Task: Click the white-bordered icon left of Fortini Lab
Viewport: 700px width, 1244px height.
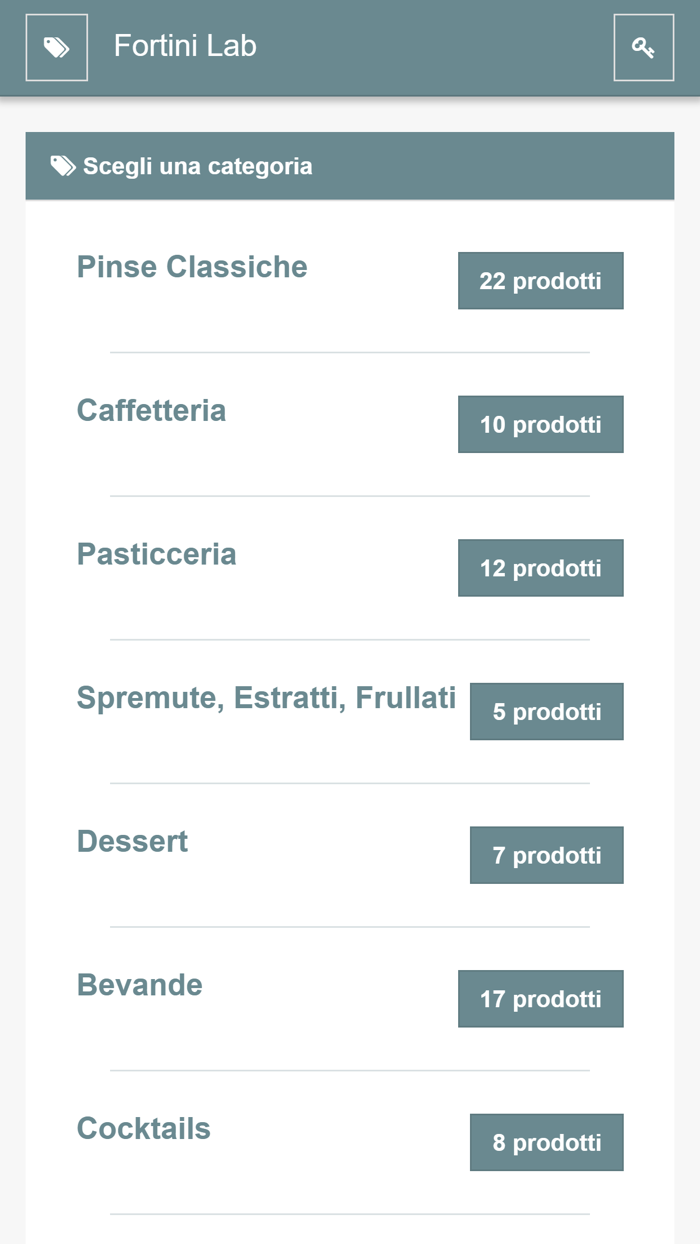Action: pyautogui.click(x=56, y=46)
